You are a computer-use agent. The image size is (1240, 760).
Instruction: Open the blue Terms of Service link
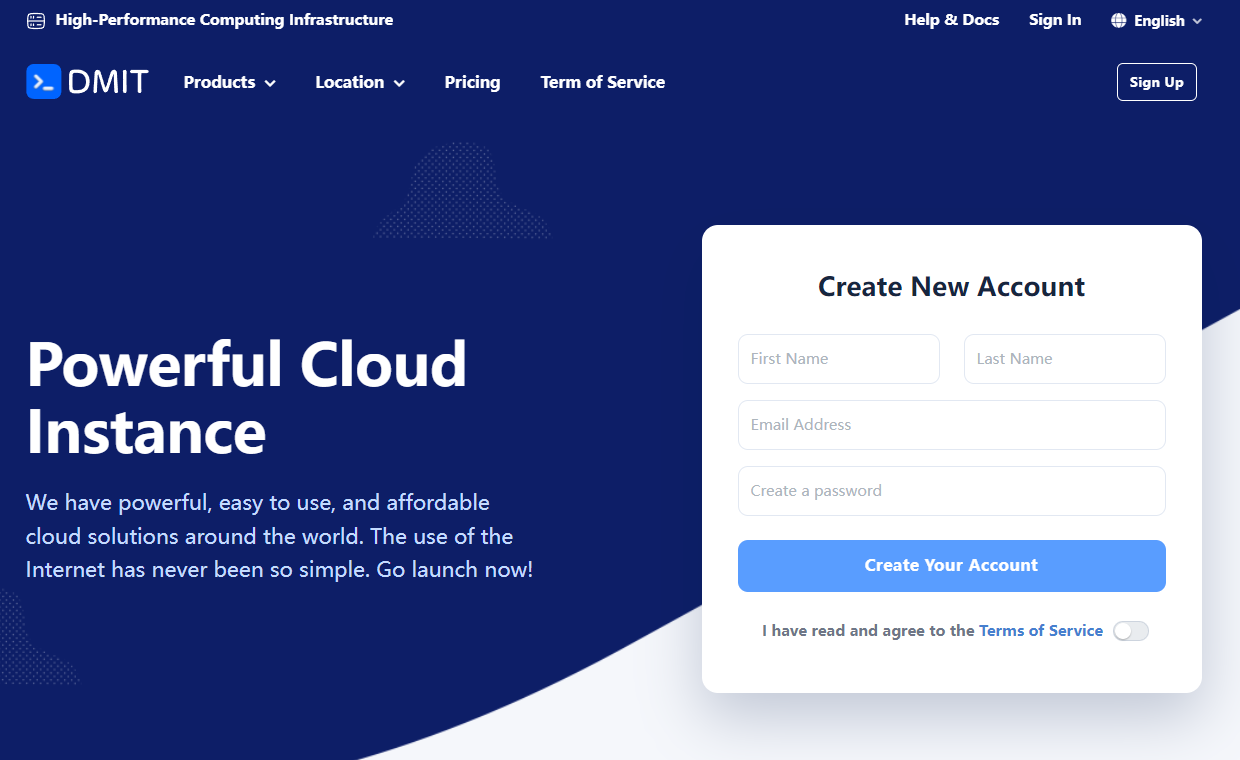pyautogui.click(x=1041, y=631)
